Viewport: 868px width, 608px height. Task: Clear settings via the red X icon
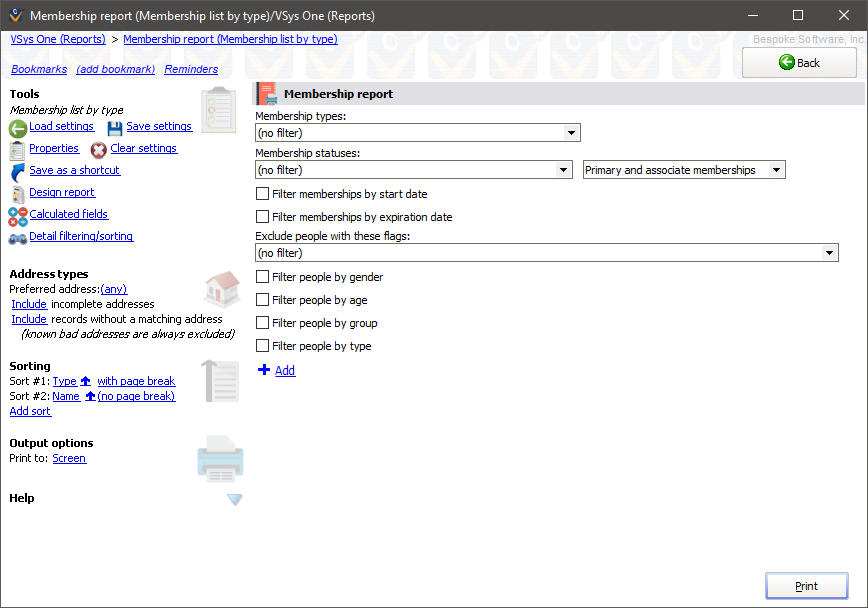tap(98, 149)
